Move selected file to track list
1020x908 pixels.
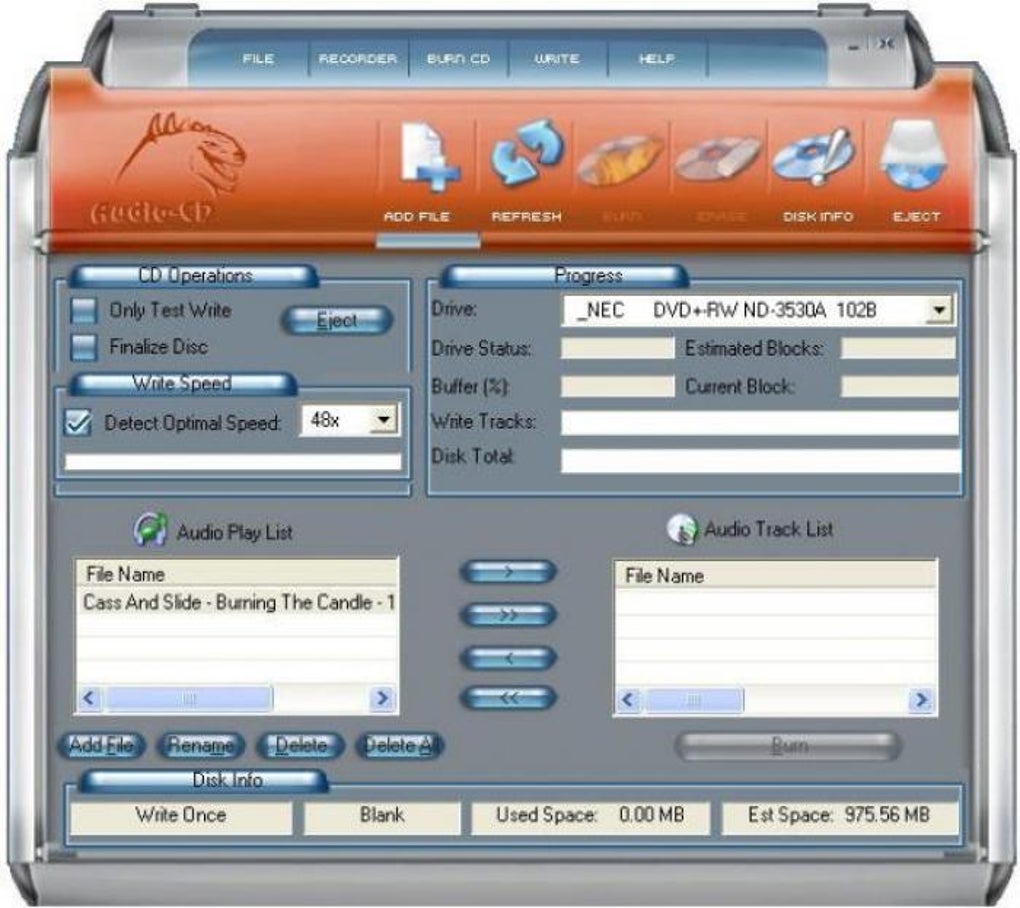(508, 572)
